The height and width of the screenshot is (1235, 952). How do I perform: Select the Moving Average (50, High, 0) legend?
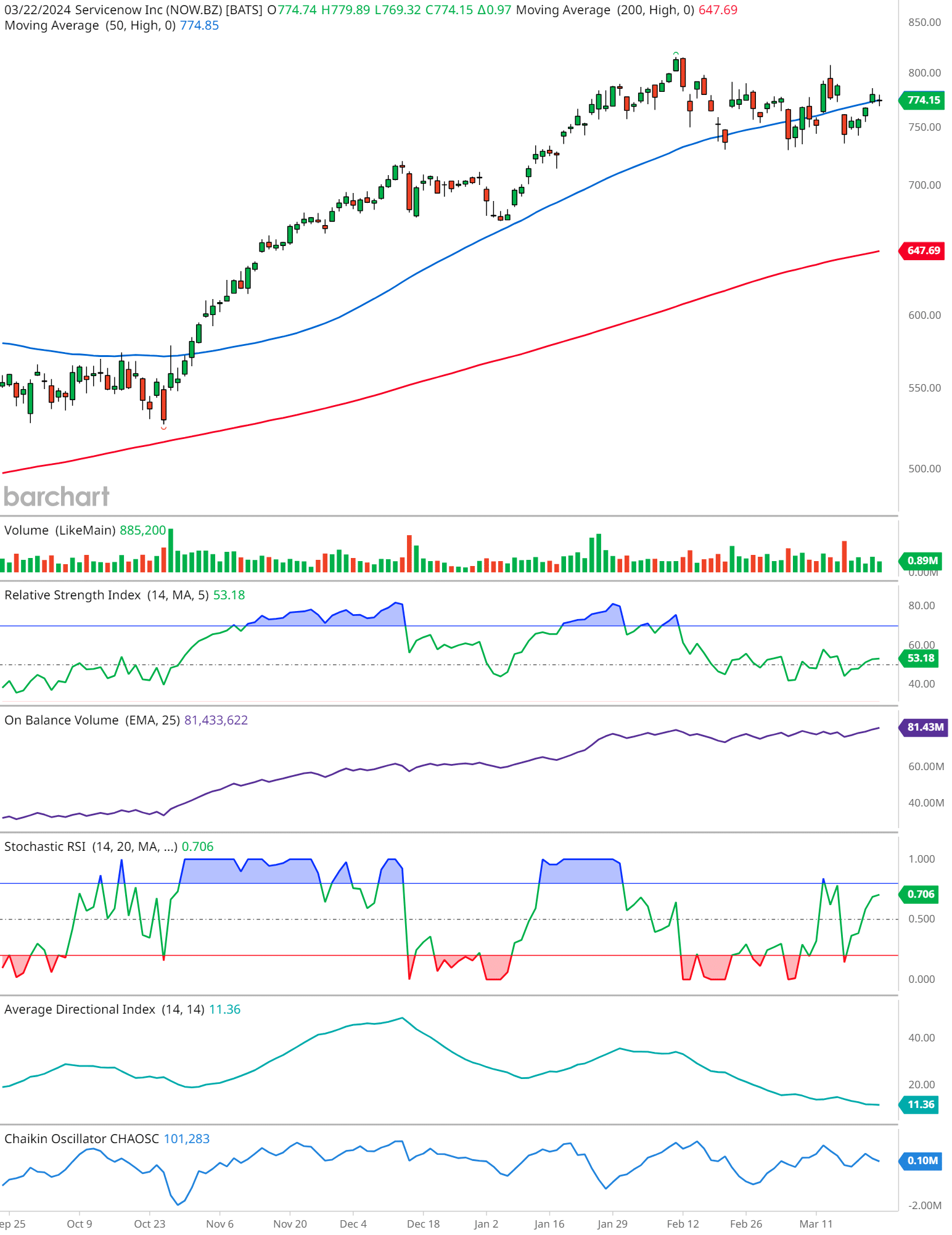(x=90, y=25)
